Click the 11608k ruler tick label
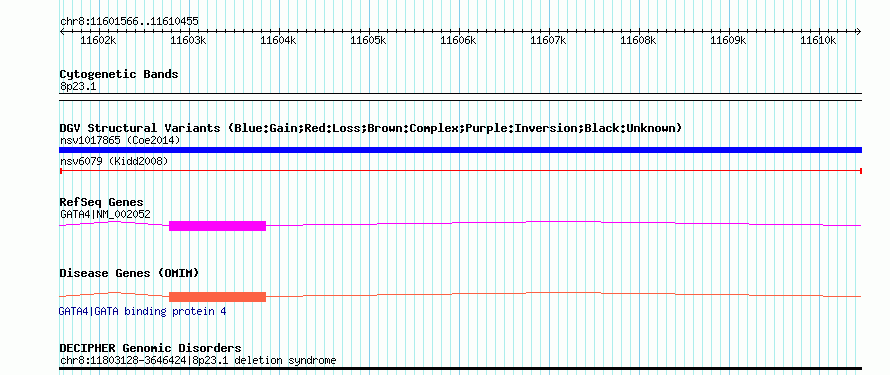This screenshot has height=375, width=890. (x=639, y=40)
